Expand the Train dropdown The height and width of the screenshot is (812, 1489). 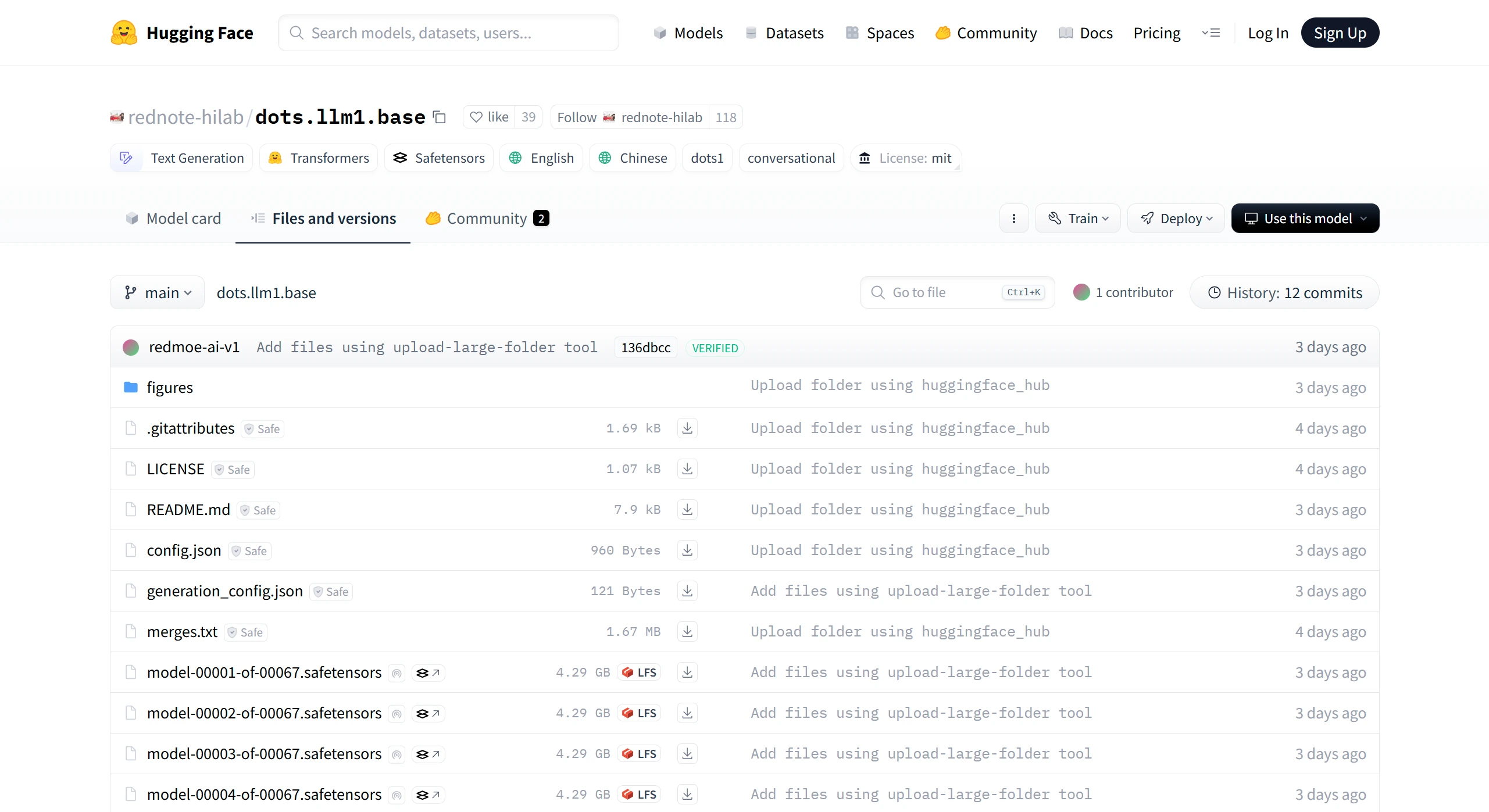pos(1078,219)
